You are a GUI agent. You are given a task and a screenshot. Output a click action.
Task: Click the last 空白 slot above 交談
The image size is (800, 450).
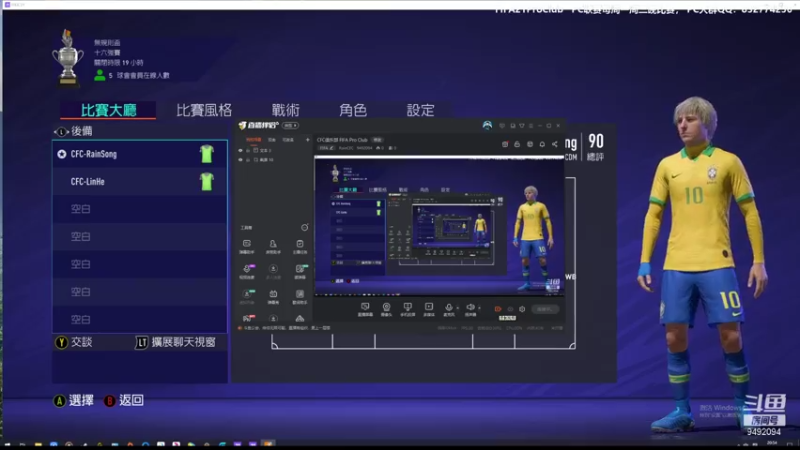pyautogui.click(x=140, y=319)
